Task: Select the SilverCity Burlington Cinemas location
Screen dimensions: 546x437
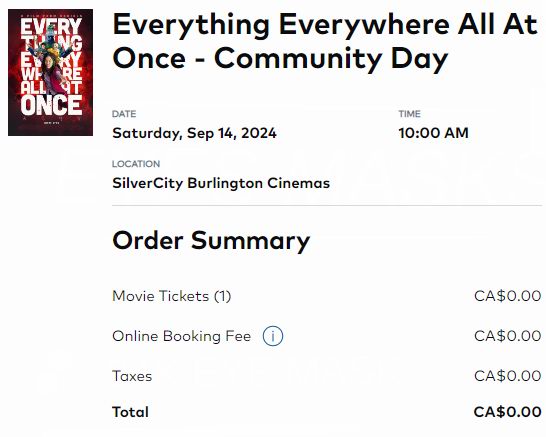Action: pyautogui.click(x=221, y=183)
